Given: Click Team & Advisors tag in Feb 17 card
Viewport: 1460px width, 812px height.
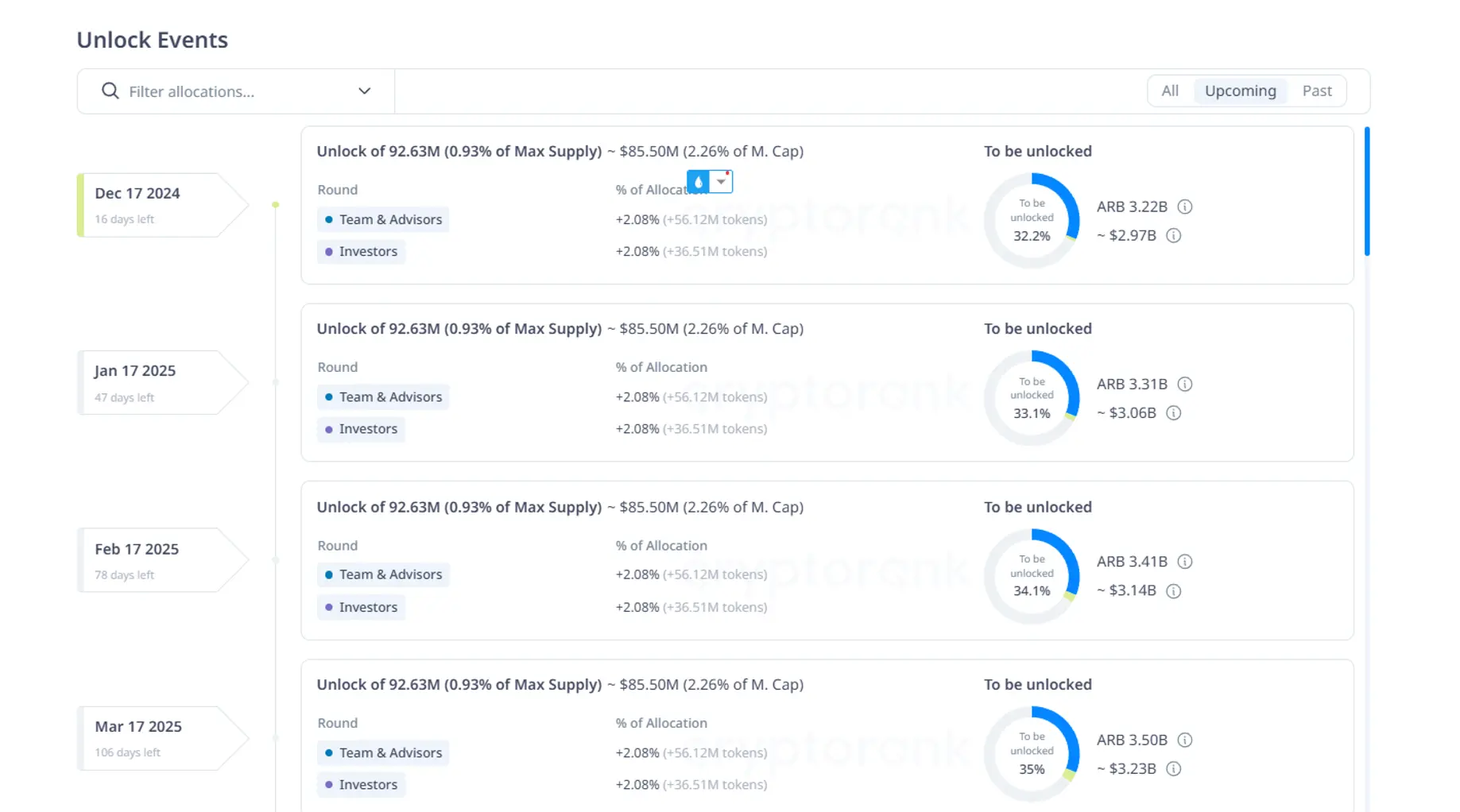Looking at the screenshot, I should 383,574.
